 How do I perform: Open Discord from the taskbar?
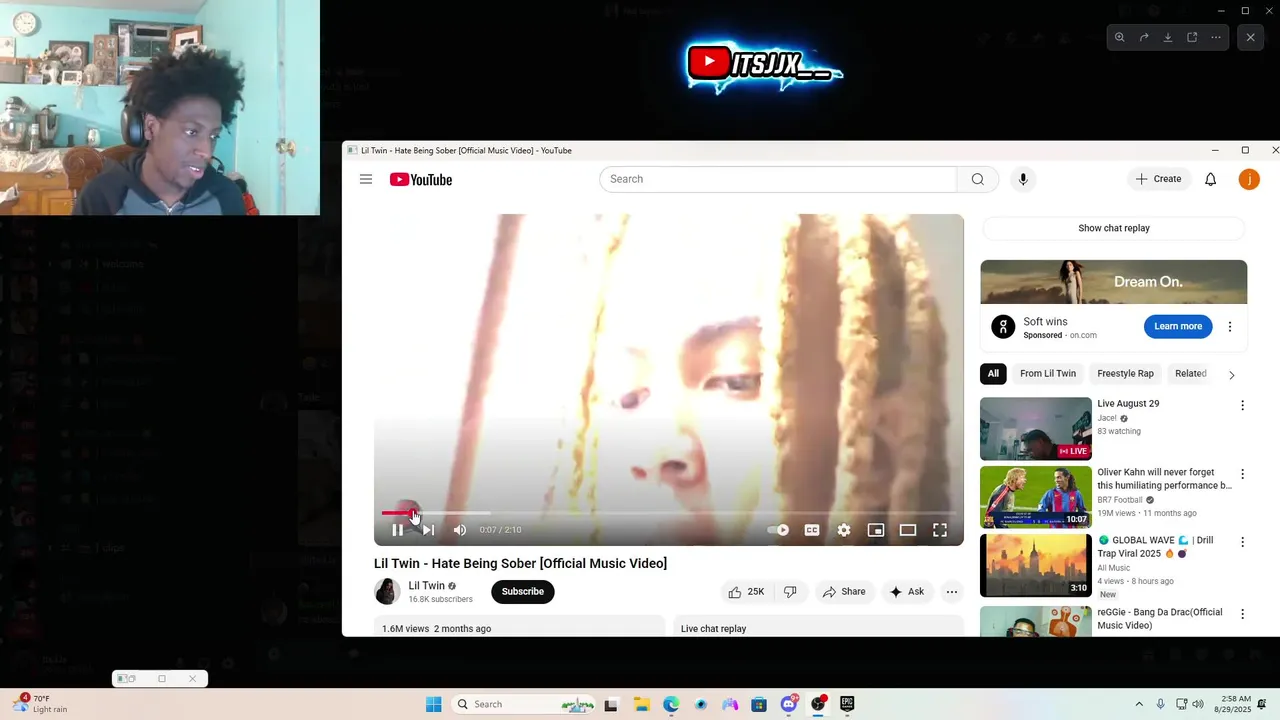click(789, 704)
